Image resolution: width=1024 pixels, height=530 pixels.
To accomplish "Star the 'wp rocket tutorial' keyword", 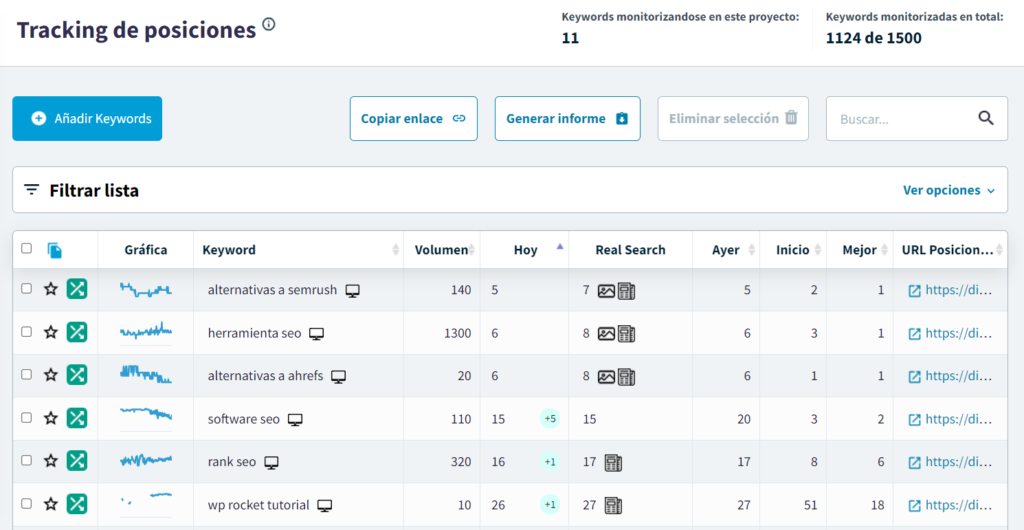I will [x=51, y=505].
